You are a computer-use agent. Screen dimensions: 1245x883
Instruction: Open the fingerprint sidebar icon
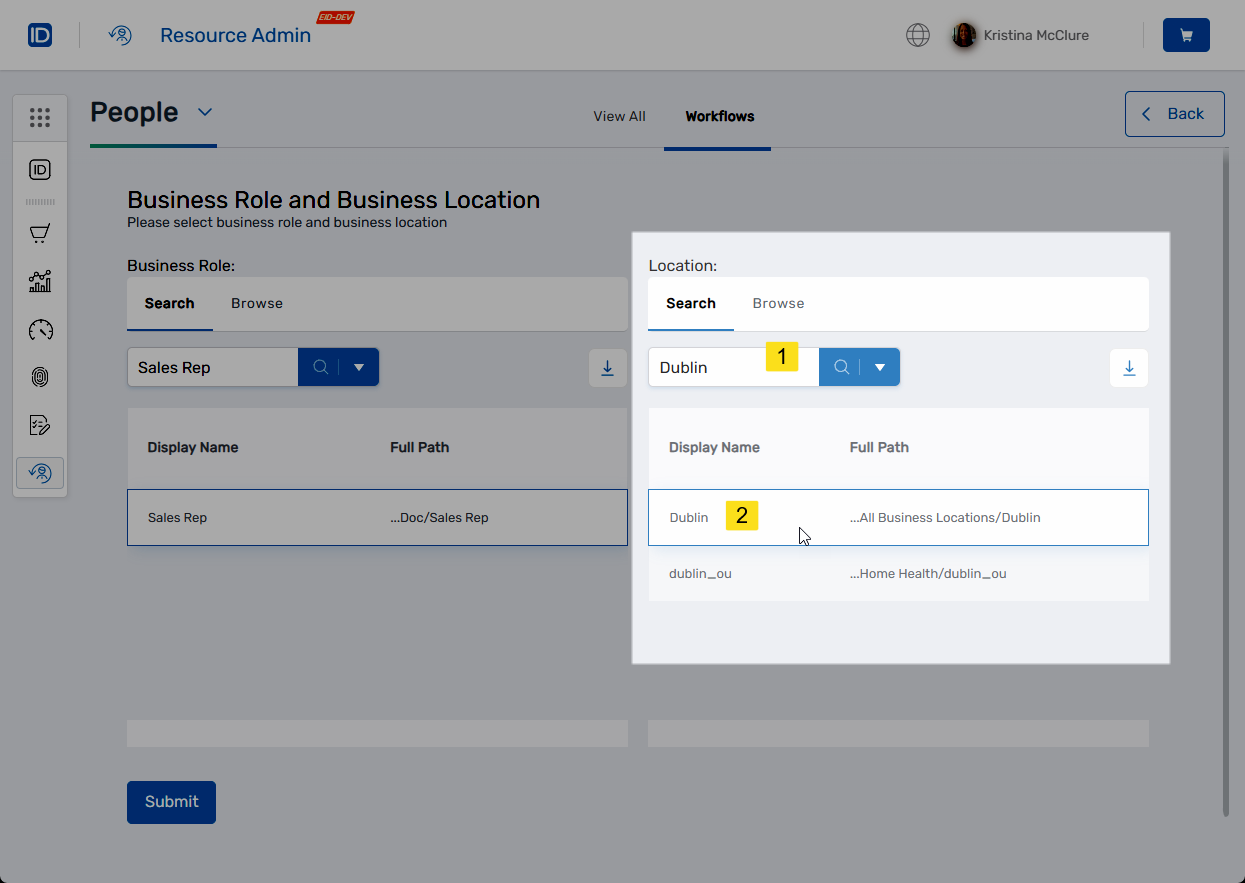pos(40,377)
